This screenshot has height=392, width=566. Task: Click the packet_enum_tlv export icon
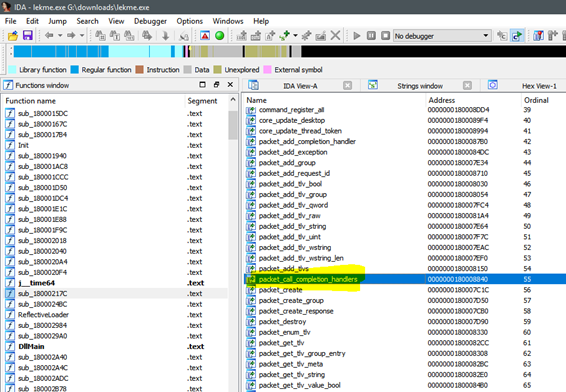[251, 332]
